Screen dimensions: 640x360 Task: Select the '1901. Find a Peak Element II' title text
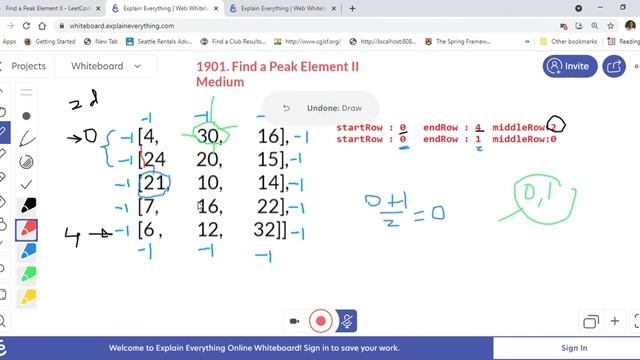pos(278,67)
